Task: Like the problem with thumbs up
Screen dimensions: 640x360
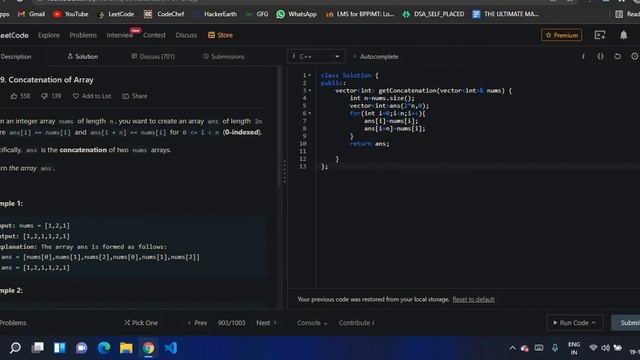Action: tap(20, 96)
